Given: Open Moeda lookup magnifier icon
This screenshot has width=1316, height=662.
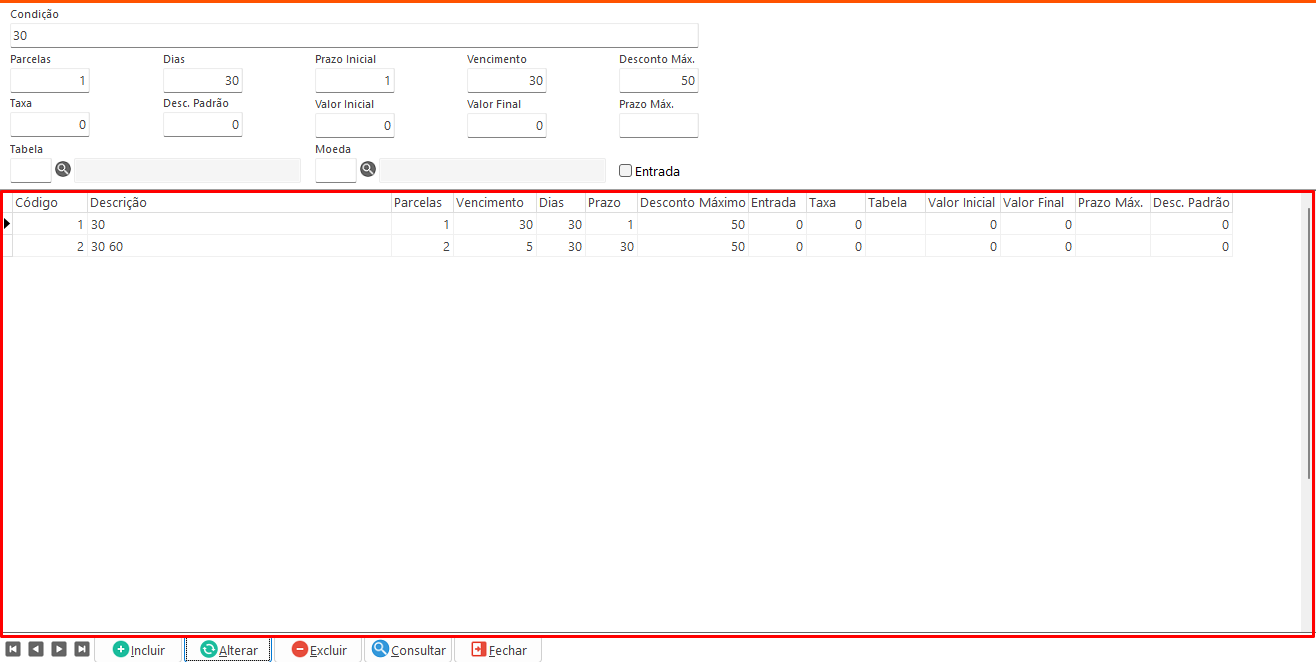Looking at the screenshot, I should pyautogui.click(x=368, y=170).
